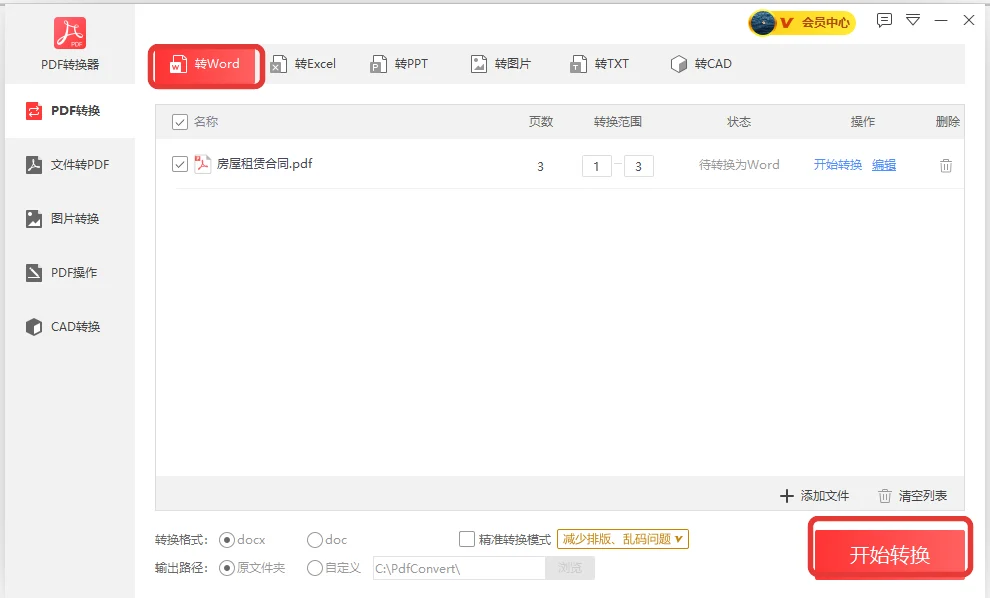This screenshot has width=990, height=598.
Task: Click the start page field showing 1
Action: click(x=597, y=166)
